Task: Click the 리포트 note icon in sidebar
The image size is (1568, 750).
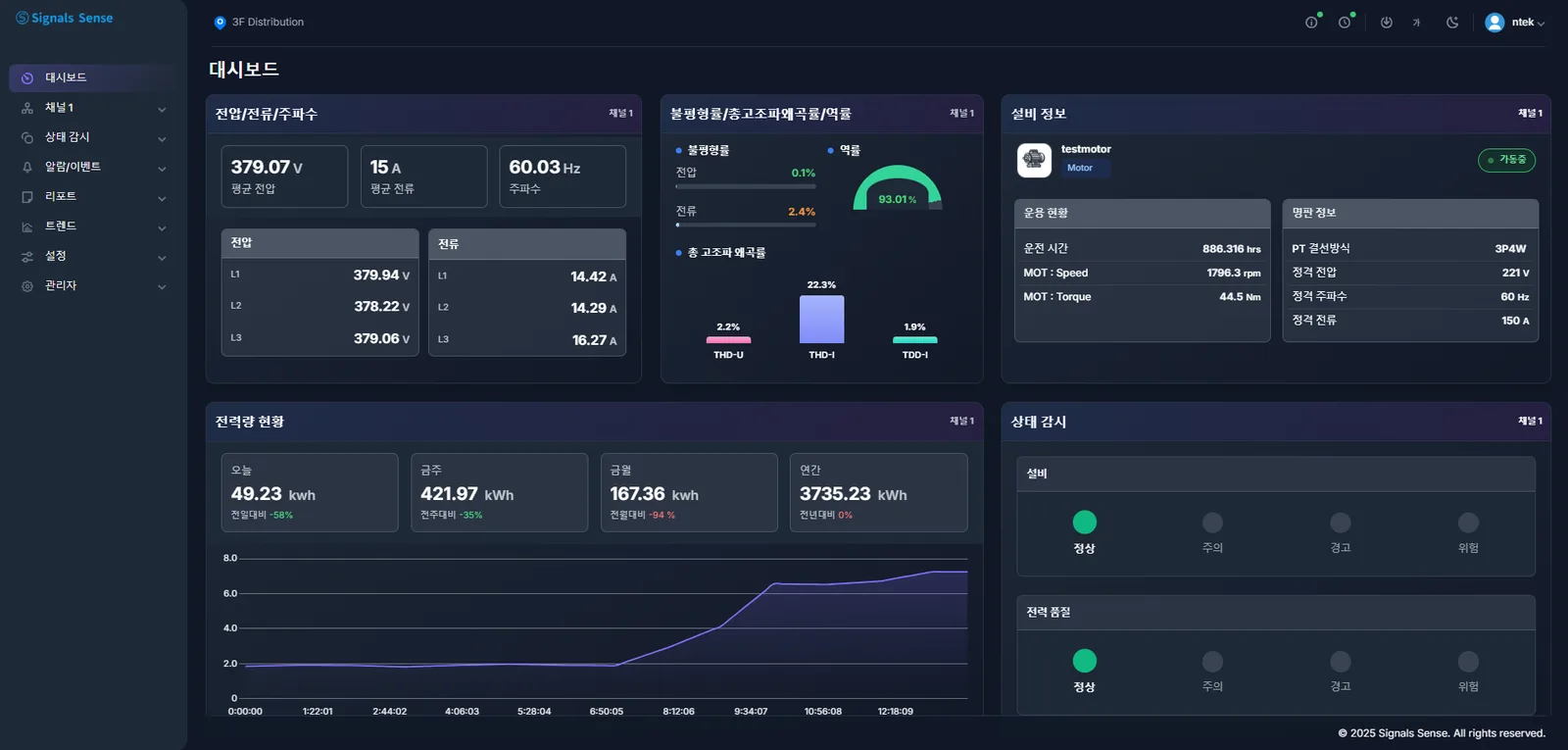Action: [x=27, y=197]
